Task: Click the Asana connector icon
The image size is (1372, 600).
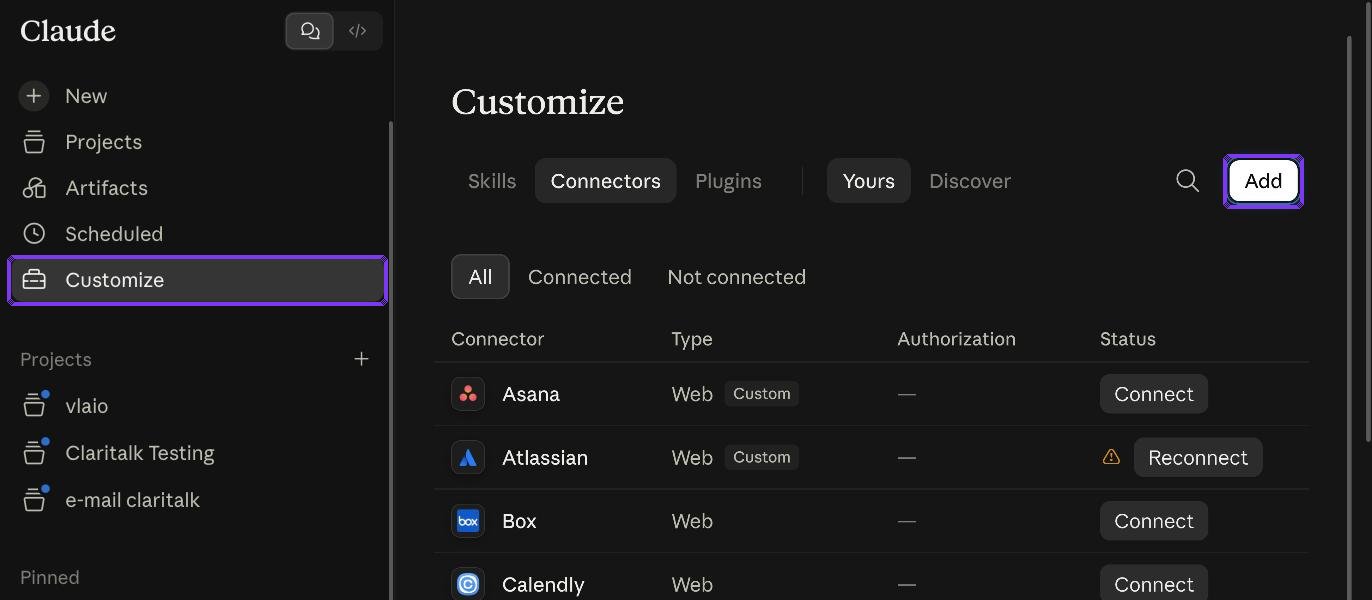Action: pyautogui.click(x=468, y=394)
